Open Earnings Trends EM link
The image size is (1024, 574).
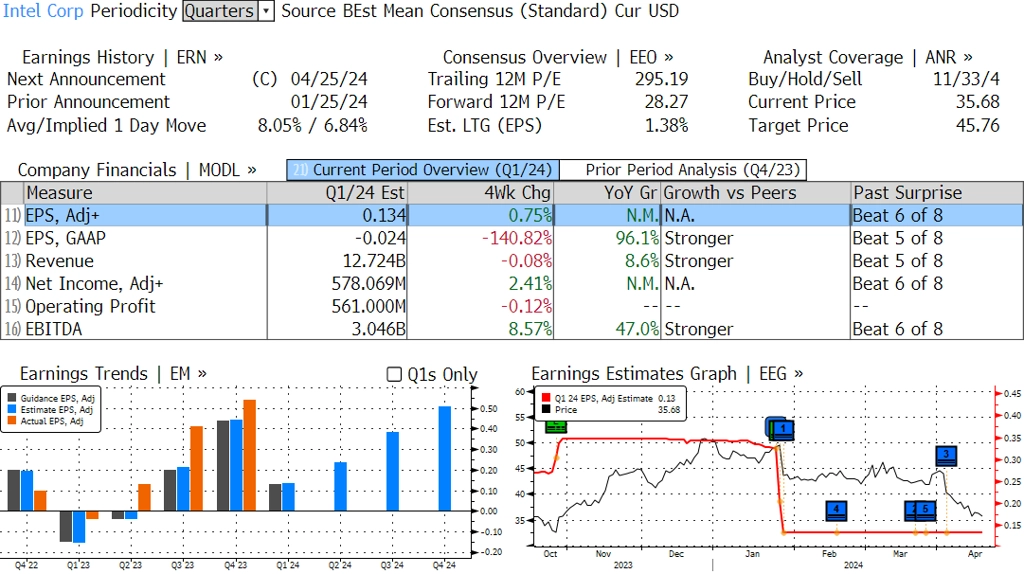coord(113,374)
